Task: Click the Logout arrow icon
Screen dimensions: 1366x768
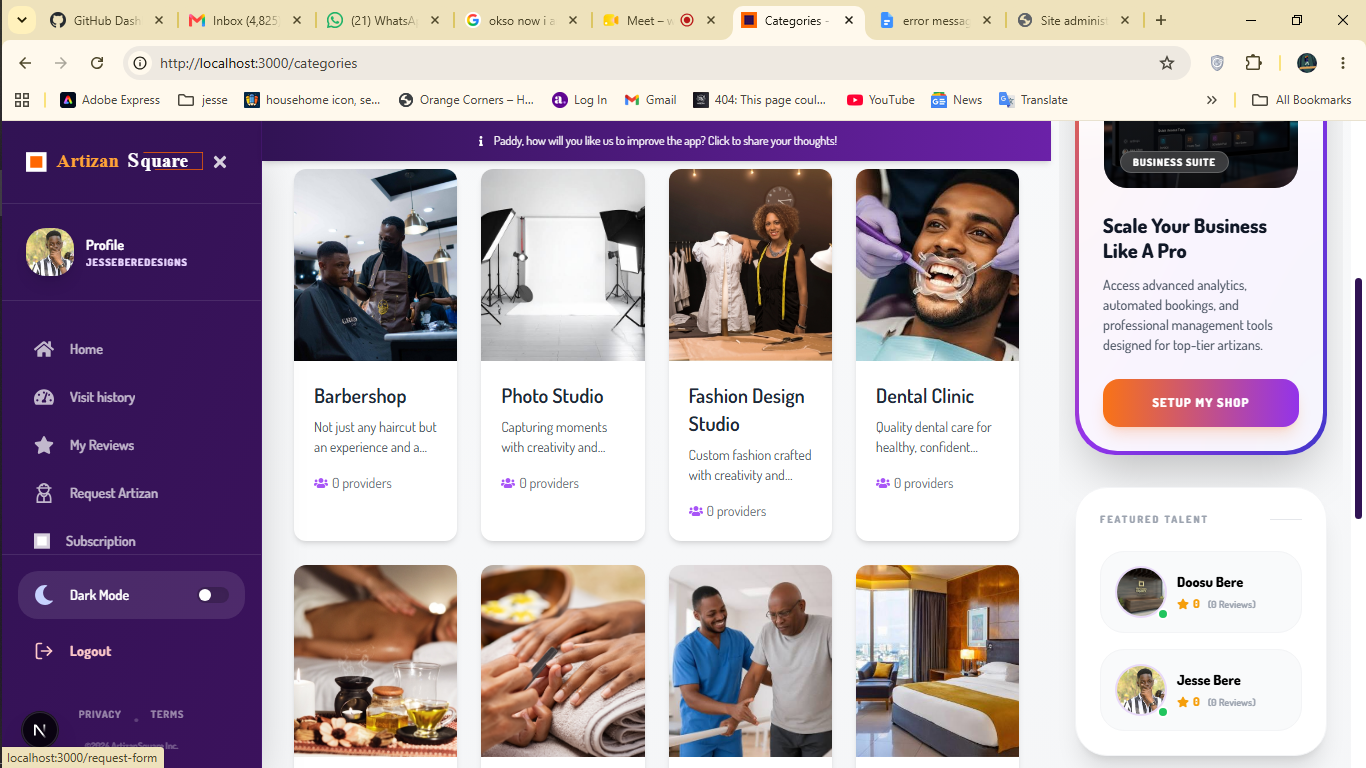Action: click(43, 651)
